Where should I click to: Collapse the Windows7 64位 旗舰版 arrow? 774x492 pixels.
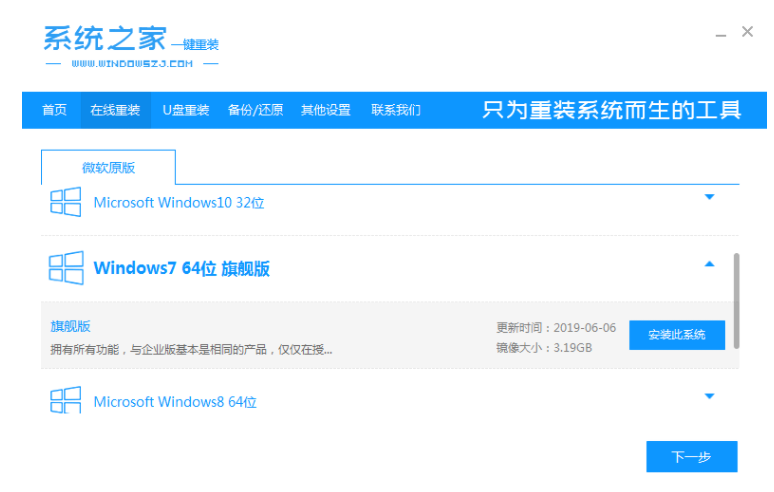pos(709,264)
